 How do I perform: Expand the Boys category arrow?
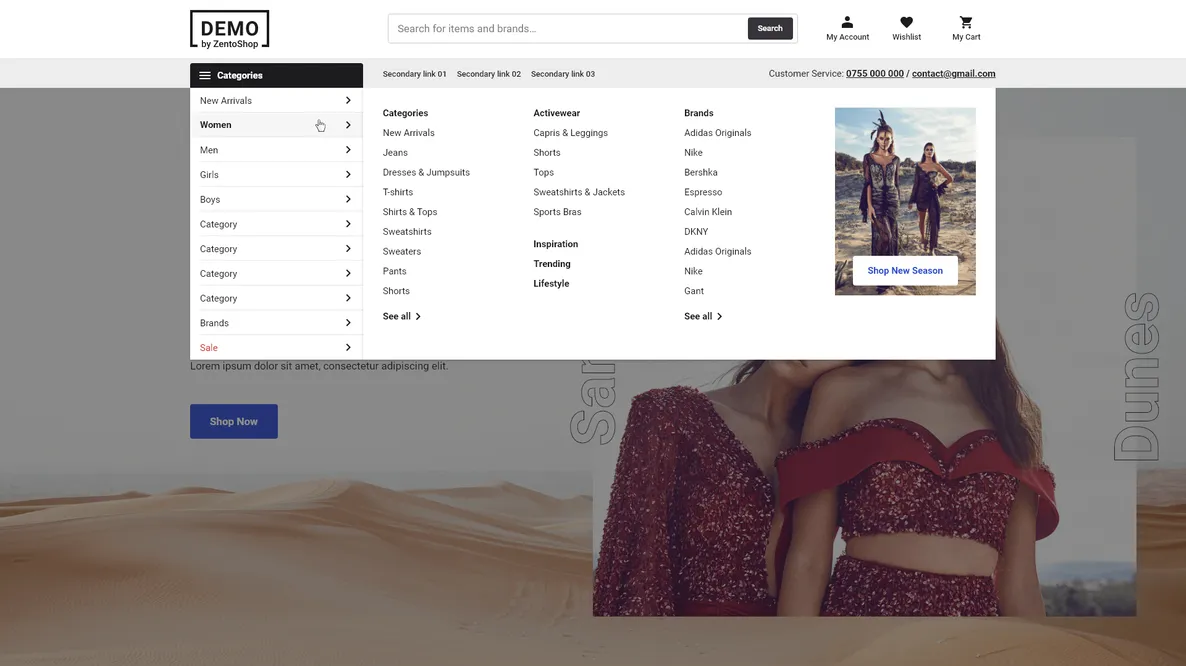(x=348, y=200)
